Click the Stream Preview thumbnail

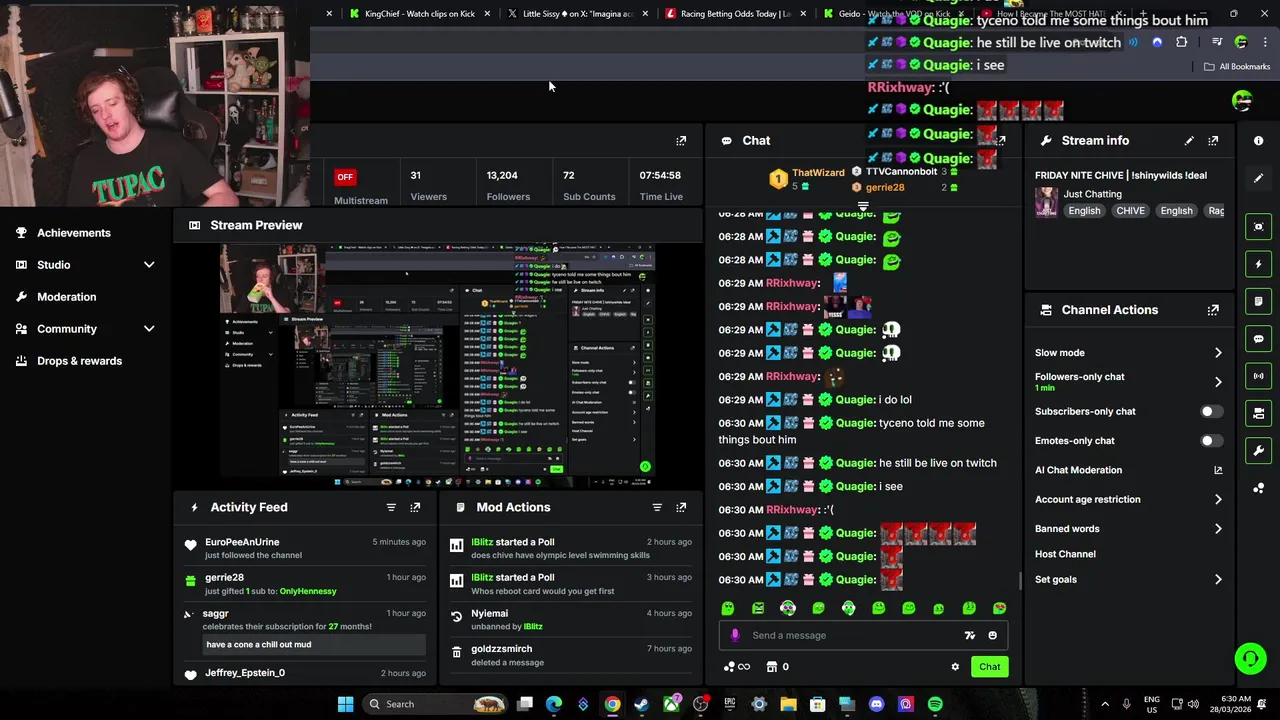438,364
